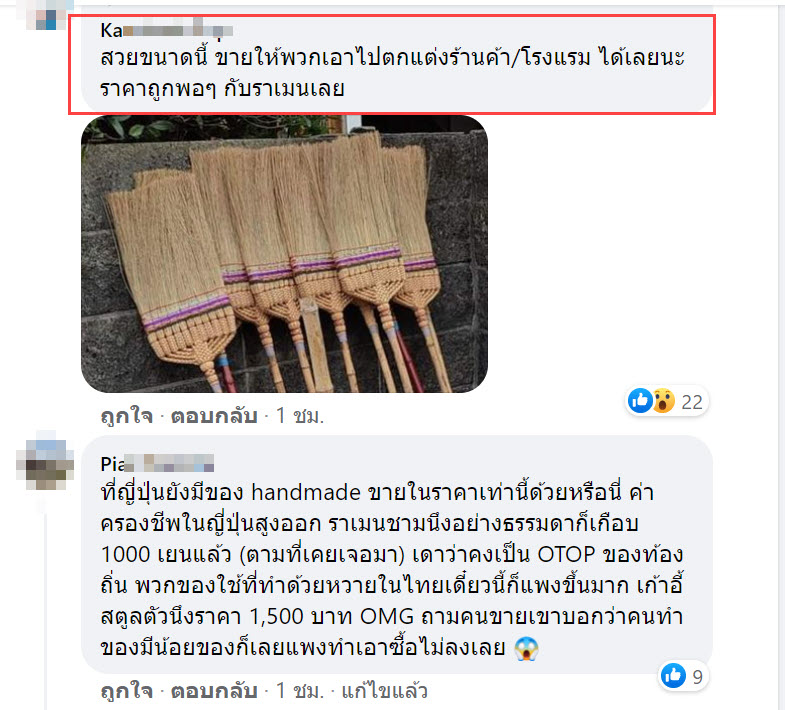Viewport: 785px width, 710px height.
Task: Open the 1 ชม. timestamp below broom photo
Action: (299, 416)
